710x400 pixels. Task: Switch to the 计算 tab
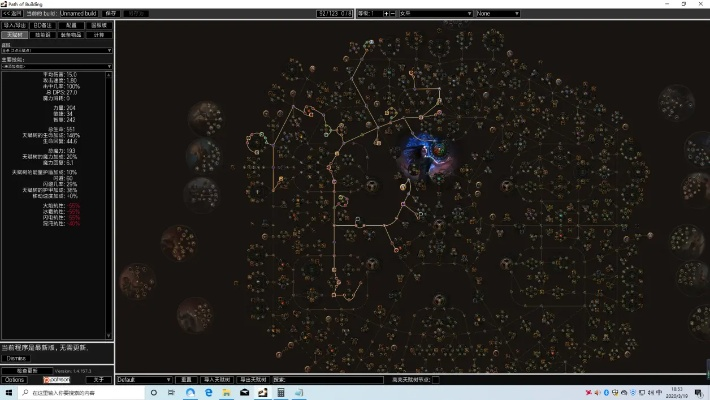click(x=99, y=34)
